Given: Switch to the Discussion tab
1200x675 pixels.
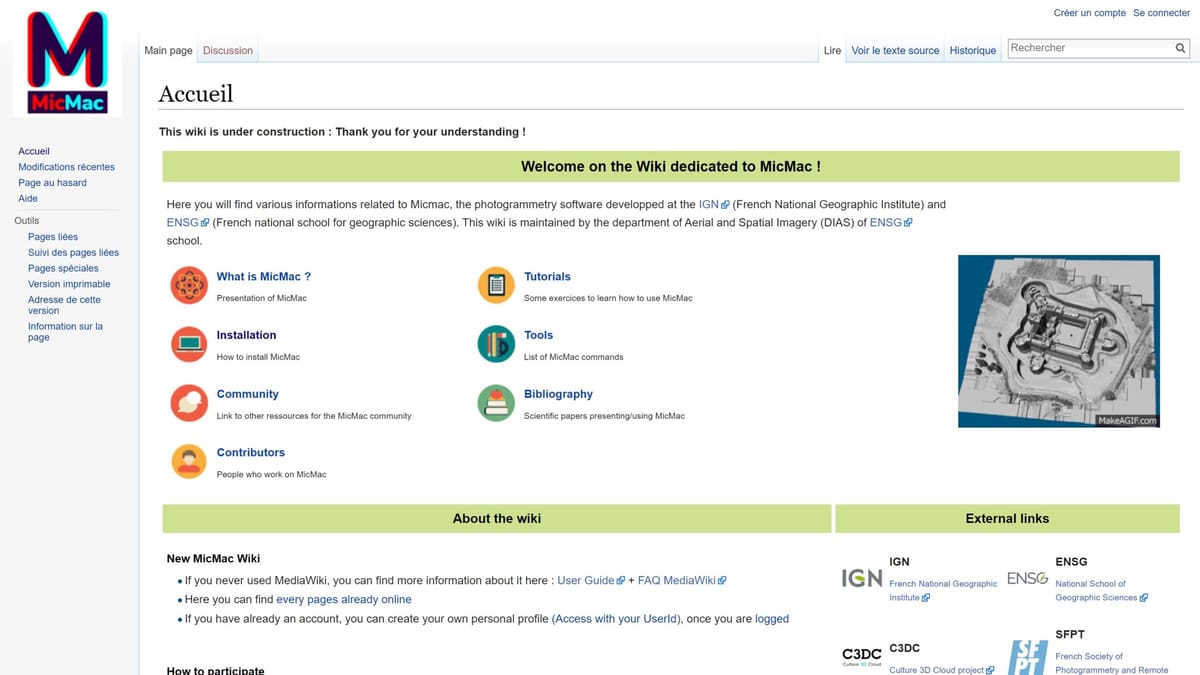Looking at the screenshot, I should (228, 50).
